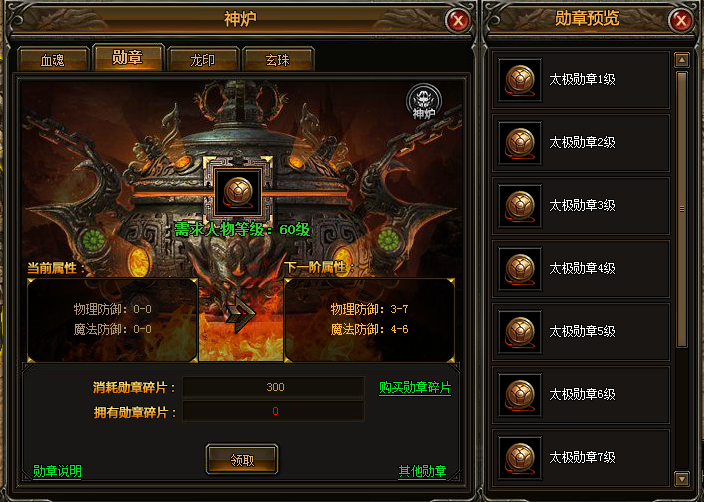Click the 太极勋章7级 medal icon
The image size is (704, 502).
click(x=520, y=457)
